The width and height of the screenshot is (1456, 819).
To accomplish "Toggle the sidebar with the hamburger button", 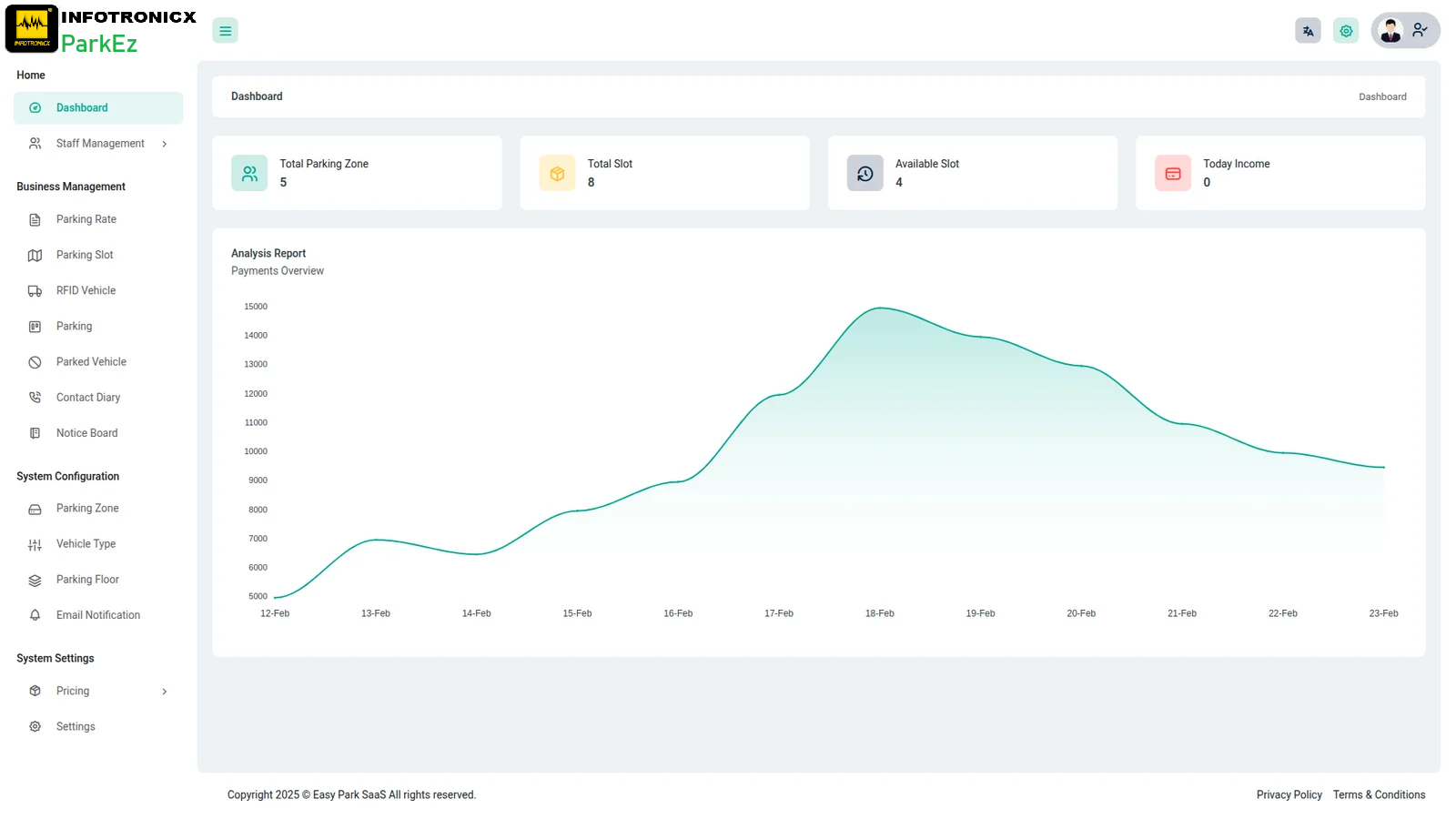I will pyautogui.click(x=225, y=31).
